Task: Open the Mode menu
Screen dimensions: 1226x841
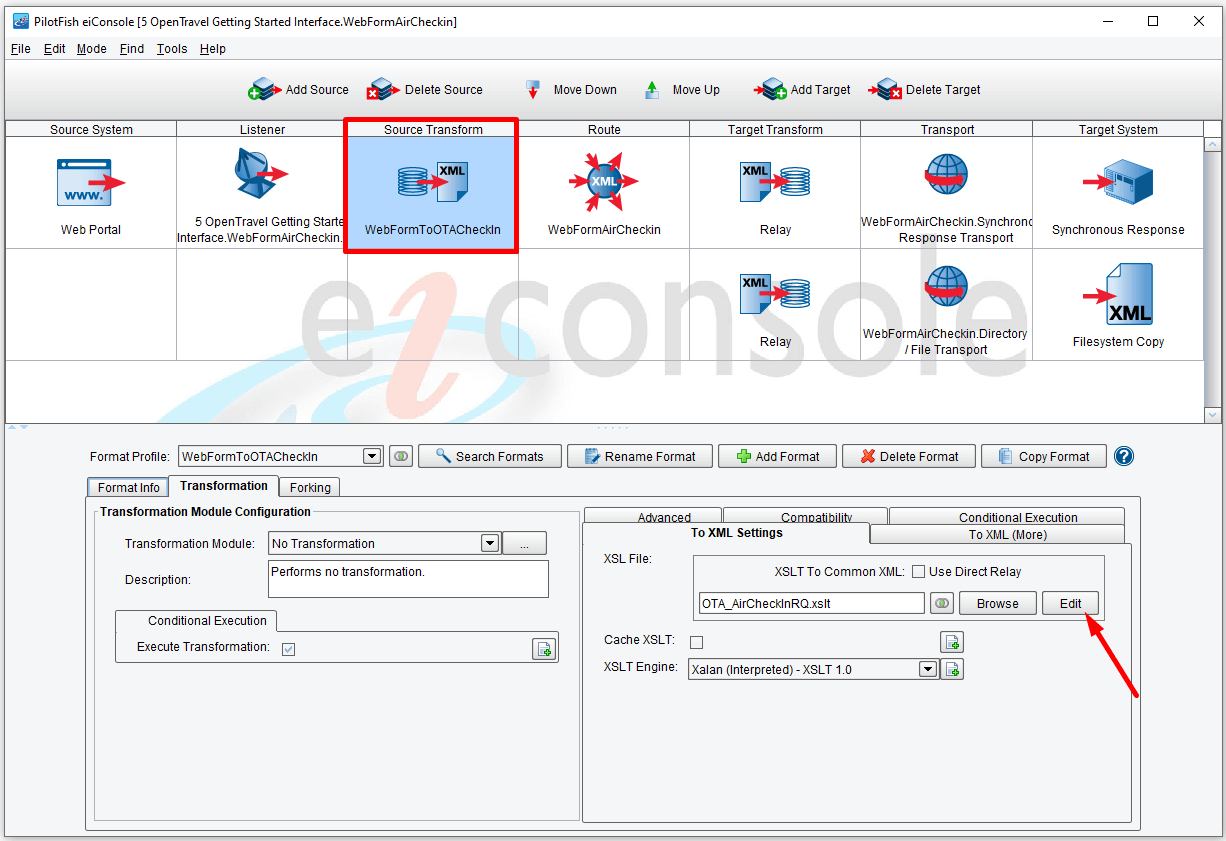Action: coord(91,49)
